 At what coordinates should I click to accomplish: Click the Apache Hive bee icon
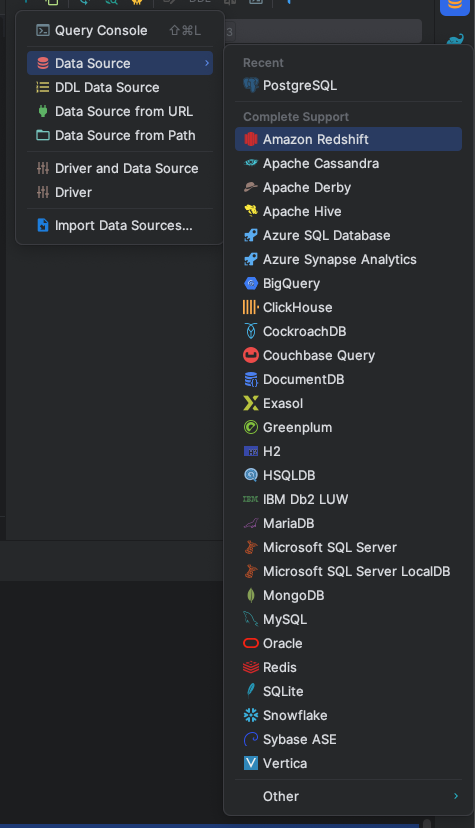[251, 211]
